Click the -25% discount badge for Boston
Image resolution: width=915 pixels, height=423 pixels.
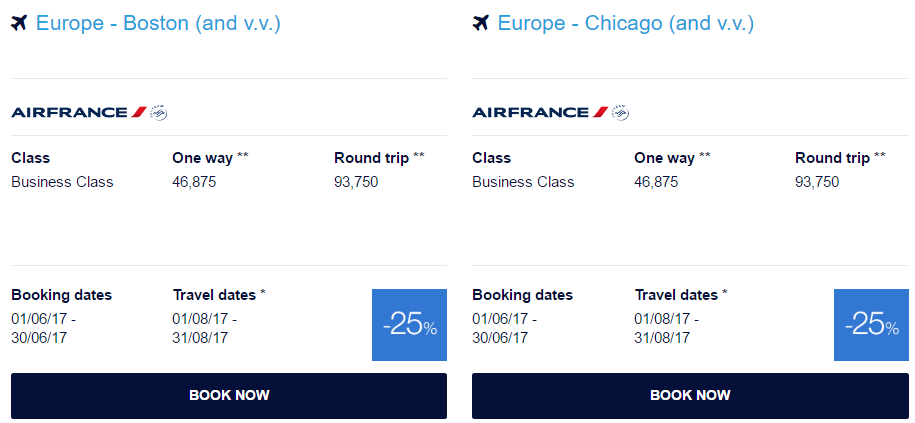(410, 325)
